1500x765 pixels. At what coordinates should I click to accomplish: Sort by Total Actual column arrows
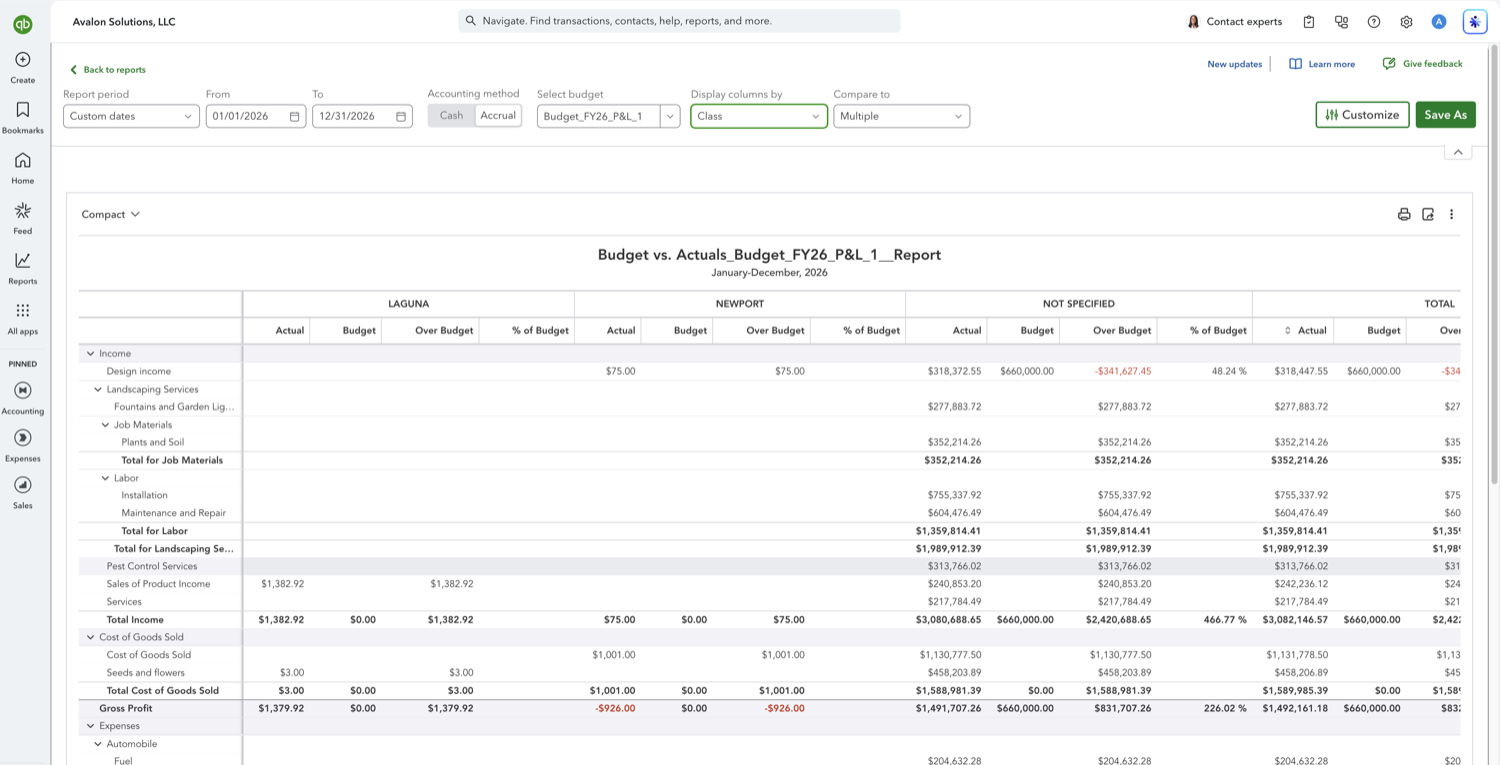[x=1288, y=330]
